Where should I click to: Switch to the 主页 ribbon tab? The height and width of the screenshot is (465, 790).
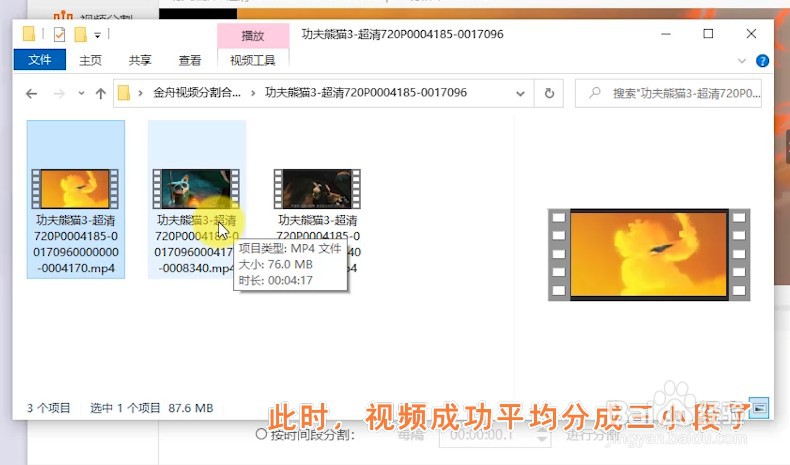pos(91,60)
